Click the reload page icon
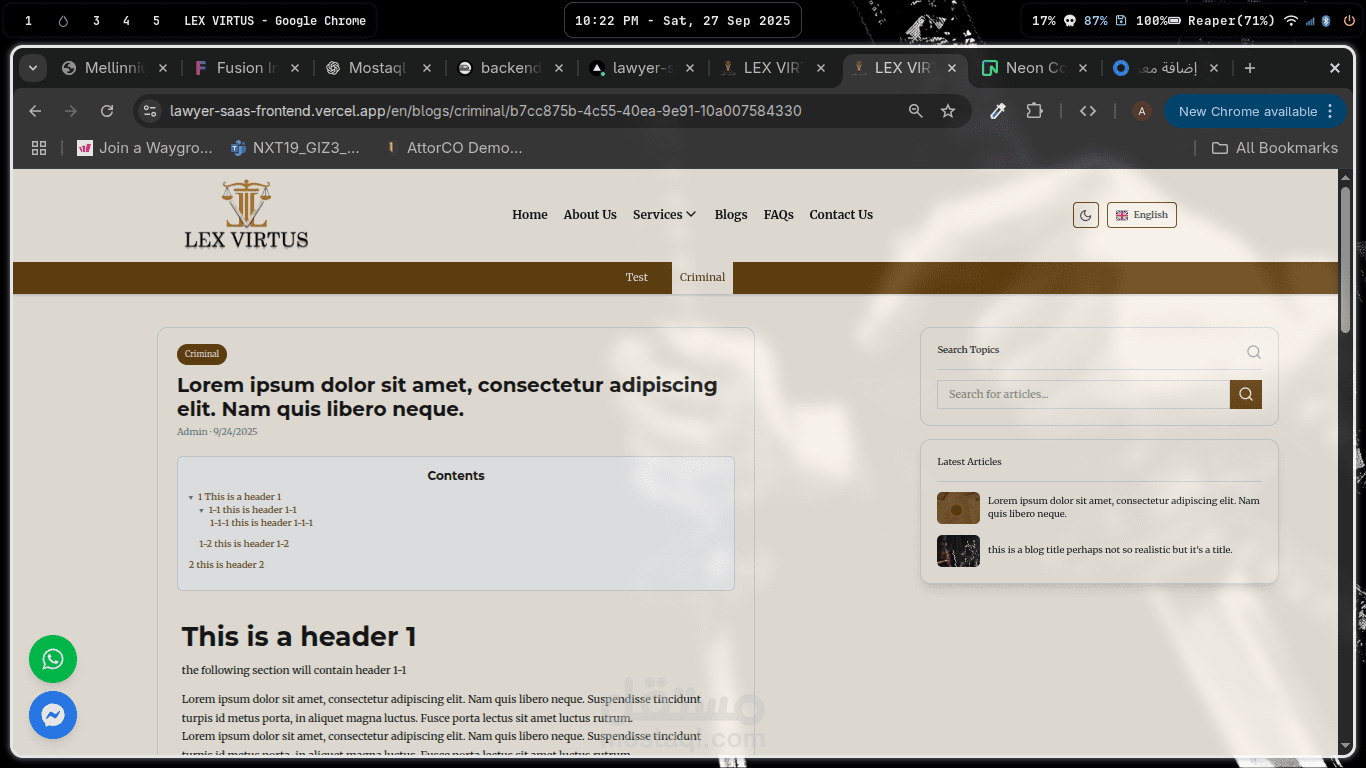 [107, 111]
